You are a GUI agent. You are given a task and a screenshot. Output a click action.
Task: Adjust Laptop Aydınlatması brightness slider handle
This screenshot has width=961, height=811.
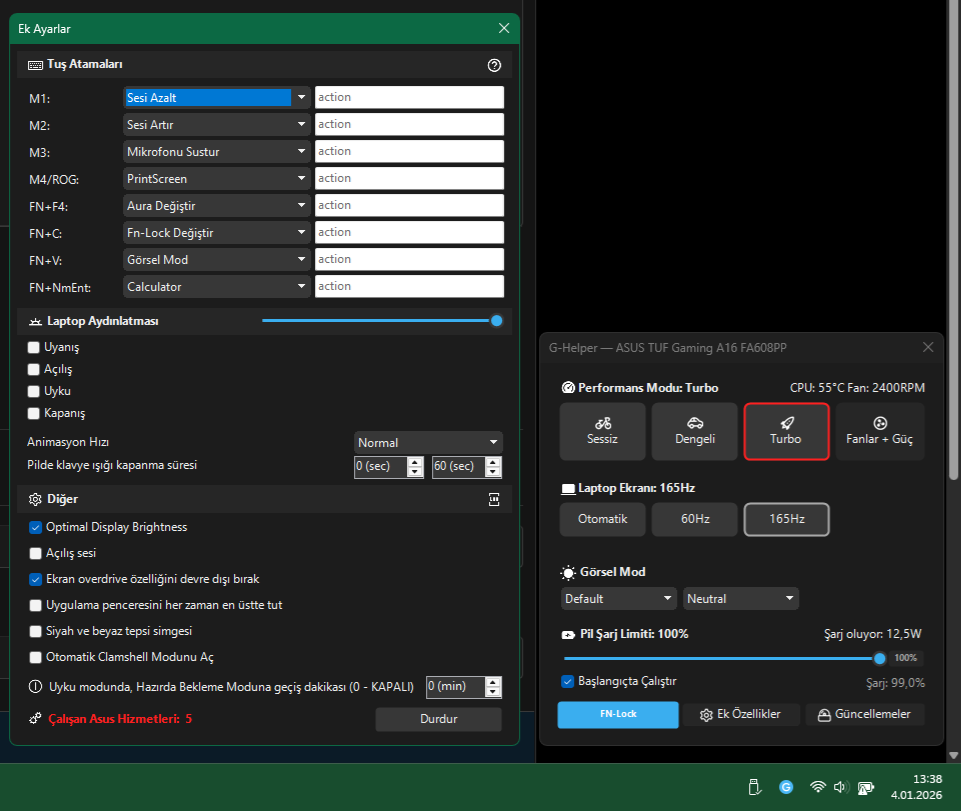(x=496, y=321)
